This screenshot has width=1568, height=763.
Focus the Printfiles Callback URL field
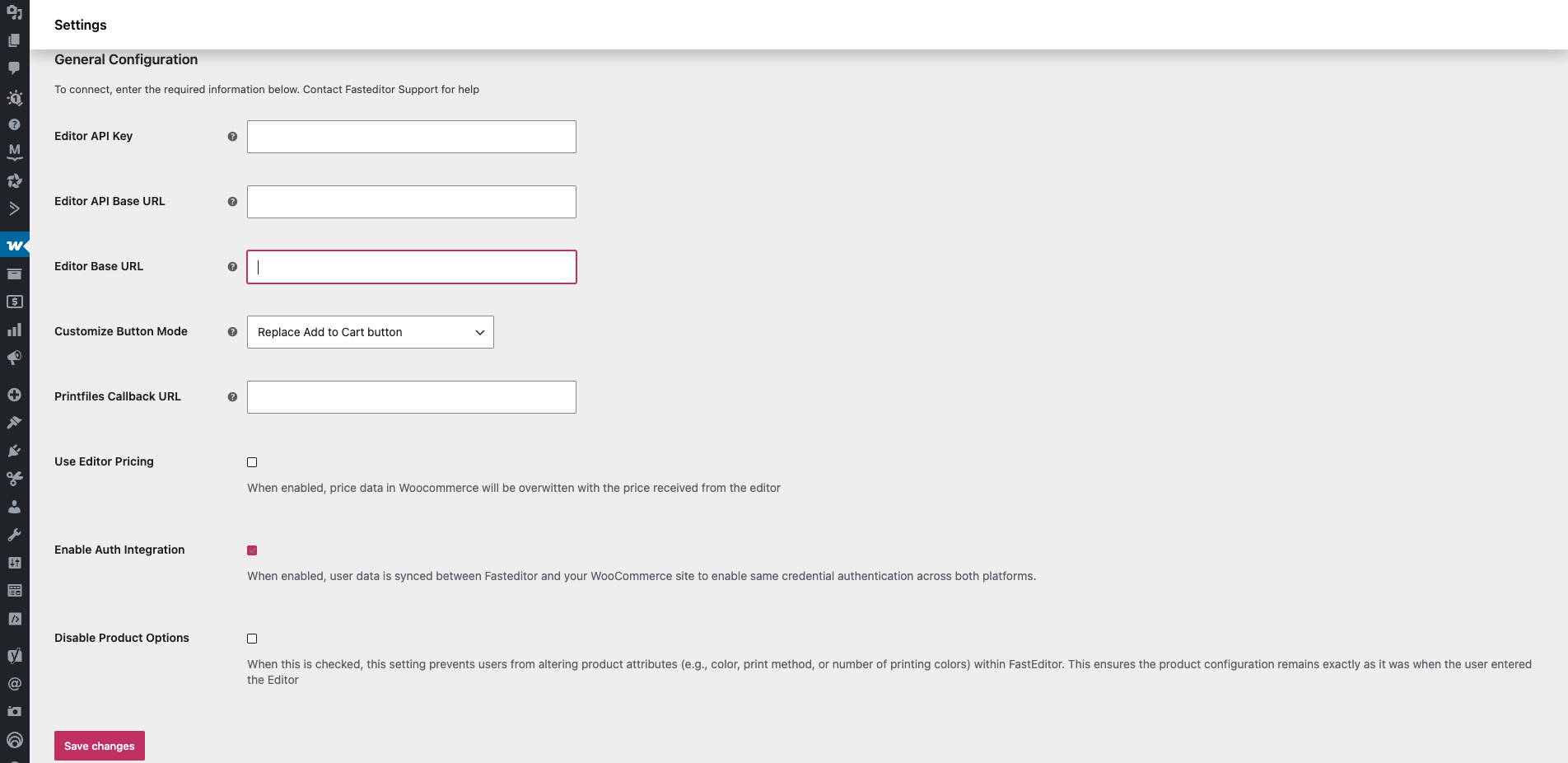click(412, 397)
